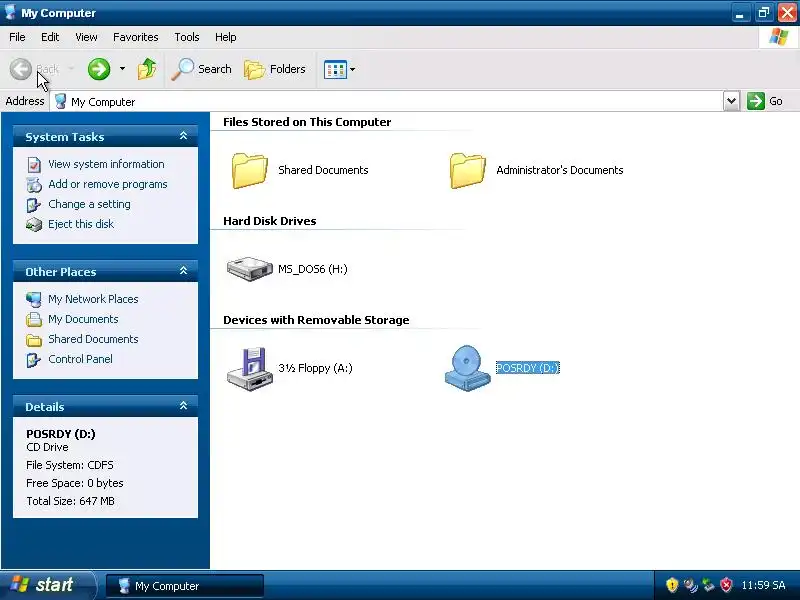The image size is (800, 600).
Task: Collapse the Other Places panel
Action: [183, 271]
